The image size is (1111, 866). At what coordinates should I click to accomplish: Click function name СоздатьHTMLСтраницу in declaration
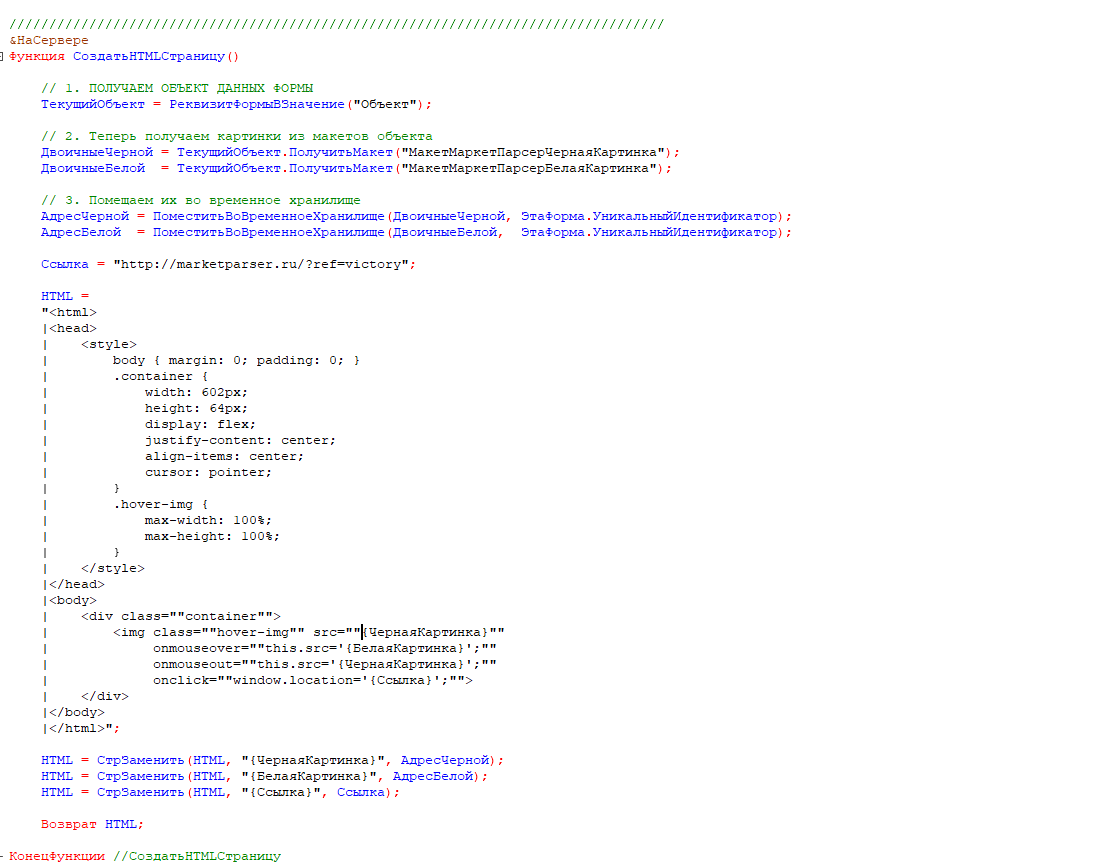[149, 56]
